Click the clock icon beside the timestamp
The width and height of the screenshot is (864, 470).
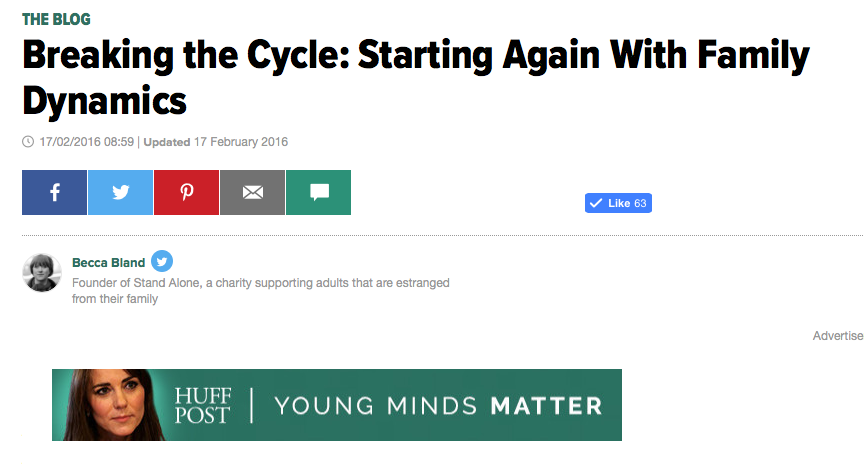[28, 142]
